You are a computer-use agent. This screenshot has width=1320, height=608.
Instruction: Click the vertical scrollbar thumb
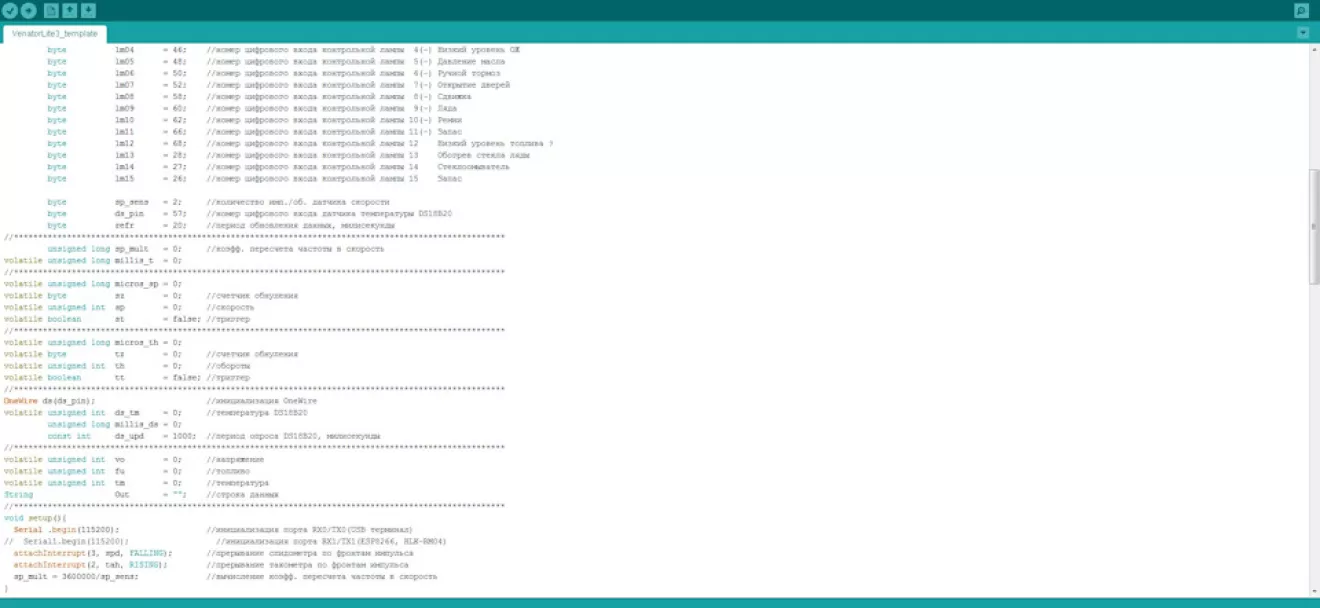tap(1314, 226)
